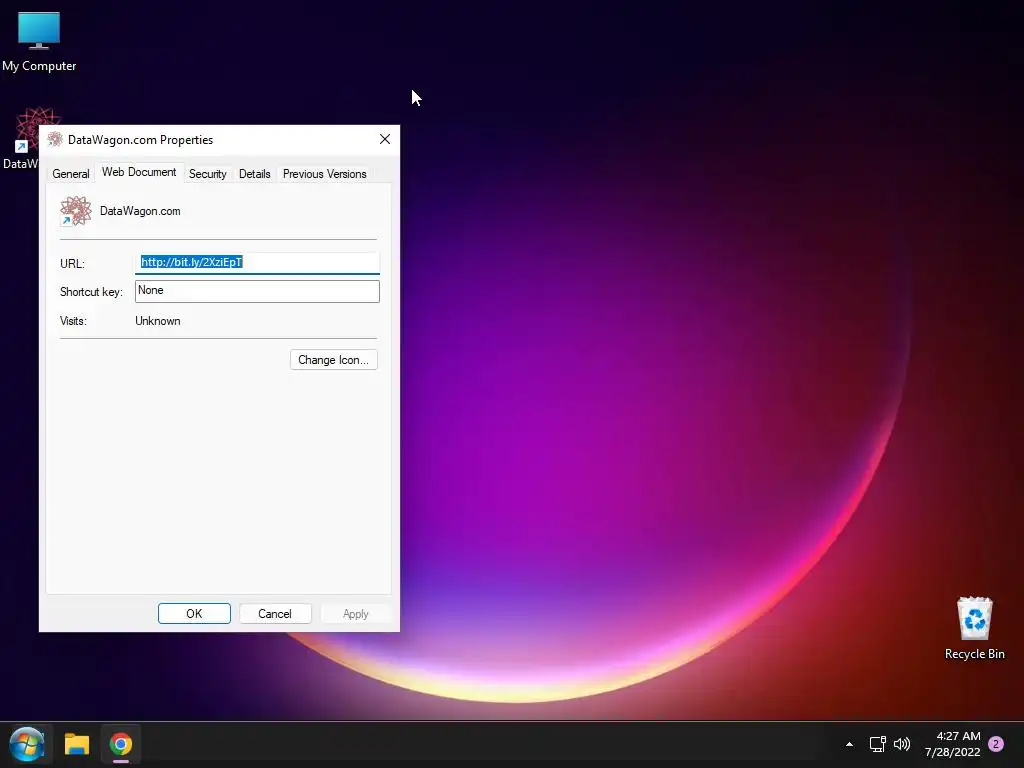The height and width of the screenshot is (768, 1024).
Task: Go to the Details tab
Action: point(255,174)
